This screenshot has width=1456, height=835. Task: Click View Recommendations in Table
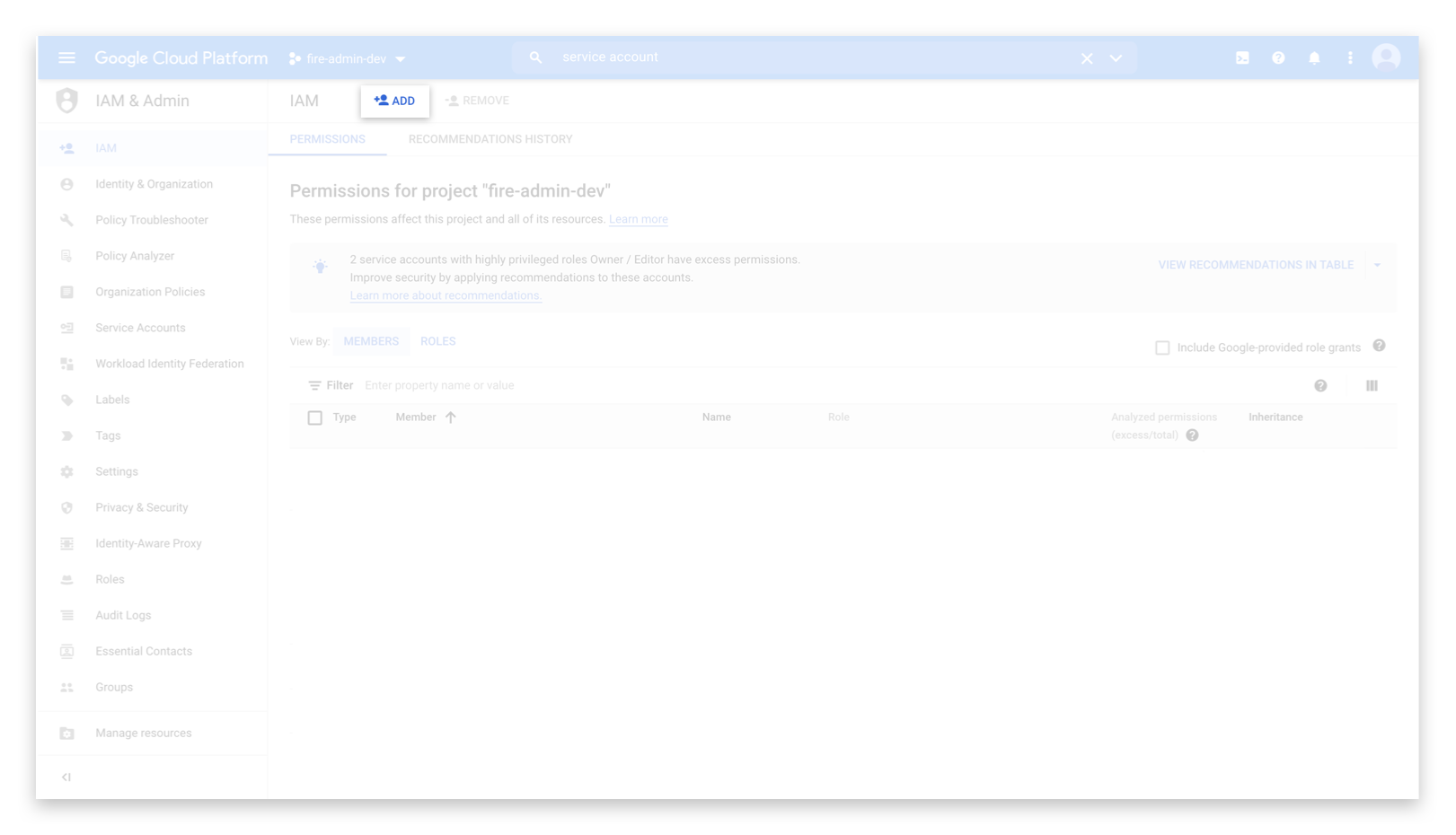(1256, 265)
